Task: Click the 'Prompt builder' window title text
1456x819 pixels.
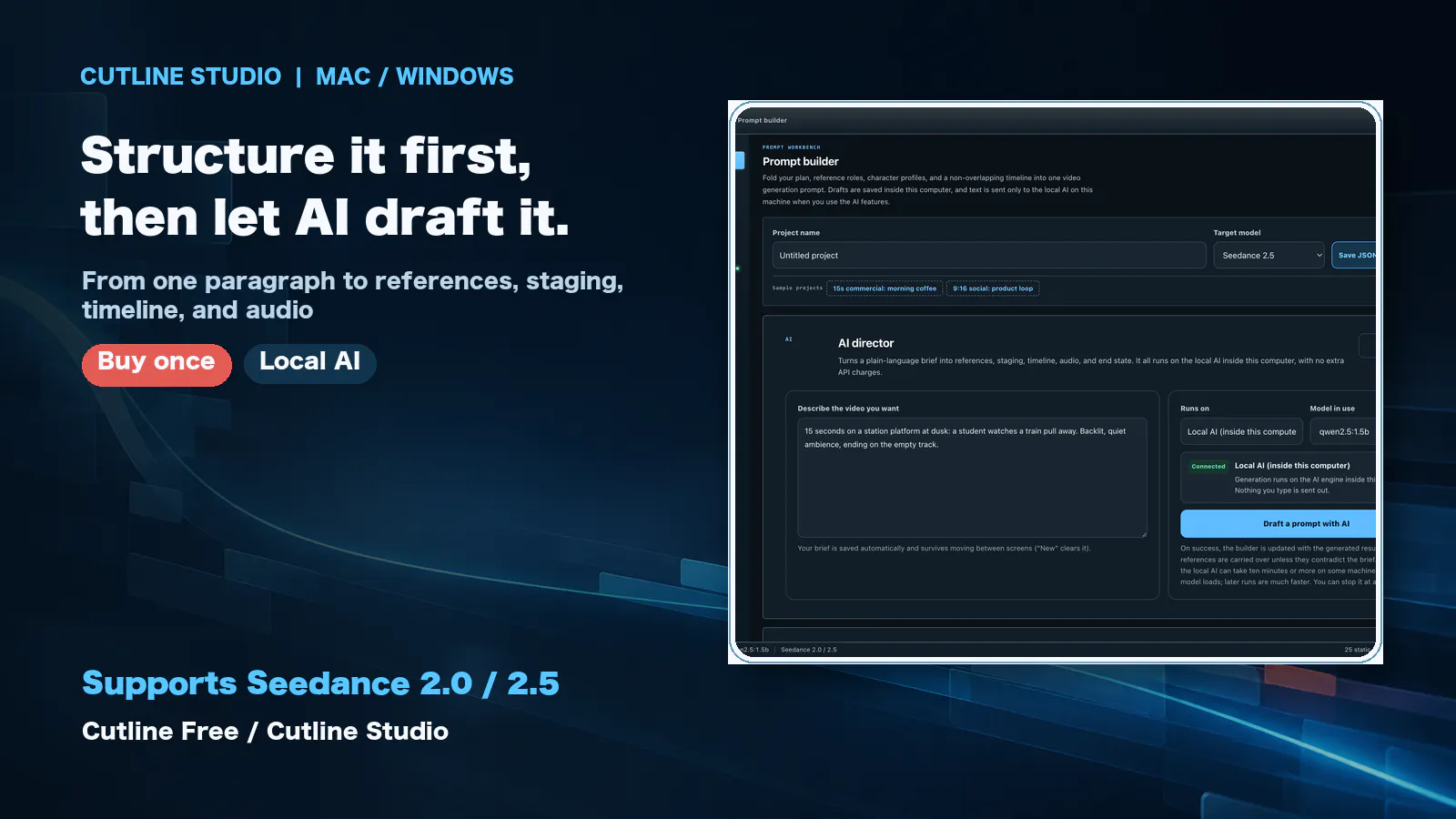Action: pos(763,120)
